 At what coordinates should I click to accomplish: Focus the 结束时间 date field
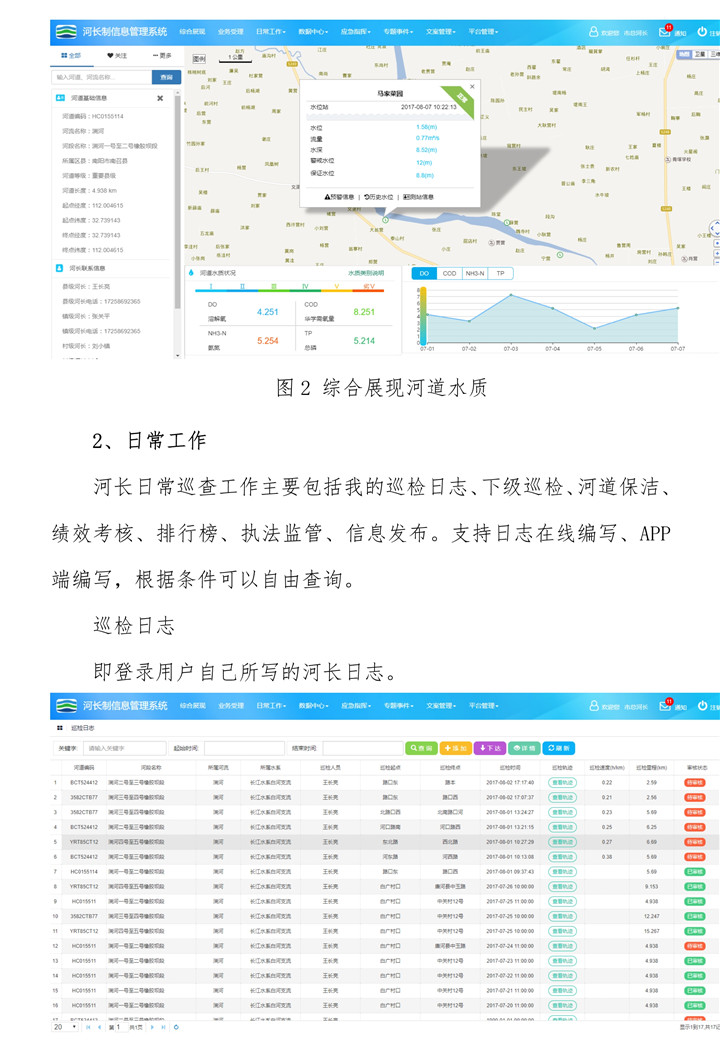[x=362, y=748]
